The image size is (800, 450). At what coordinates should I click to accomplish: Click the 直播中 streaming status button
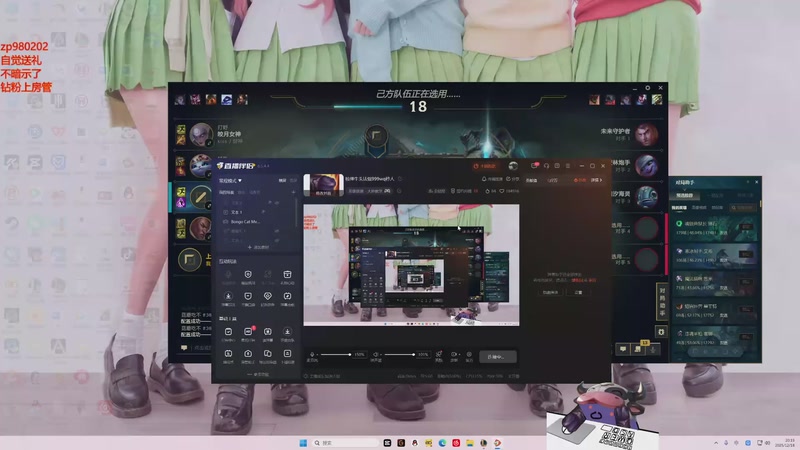point(497,357)
